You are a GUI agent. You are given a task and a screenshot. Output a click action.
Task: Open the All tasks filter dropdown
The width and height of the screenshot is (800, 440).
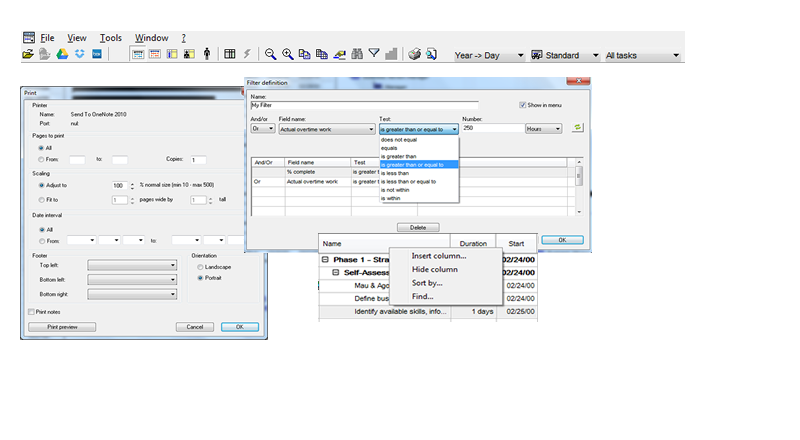click(642, 55)
